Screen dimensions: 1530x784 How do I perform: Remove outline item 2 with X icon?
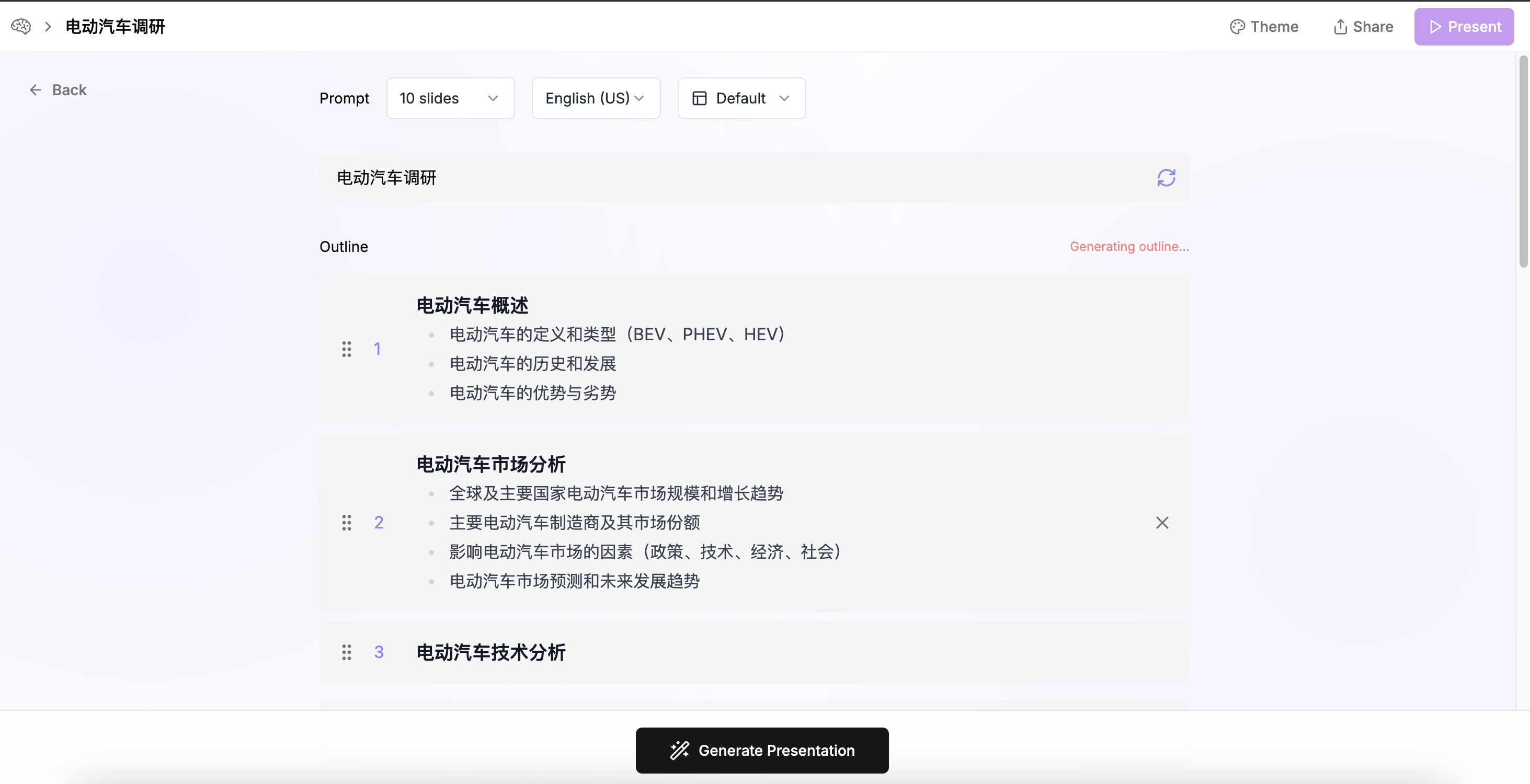1162,522
